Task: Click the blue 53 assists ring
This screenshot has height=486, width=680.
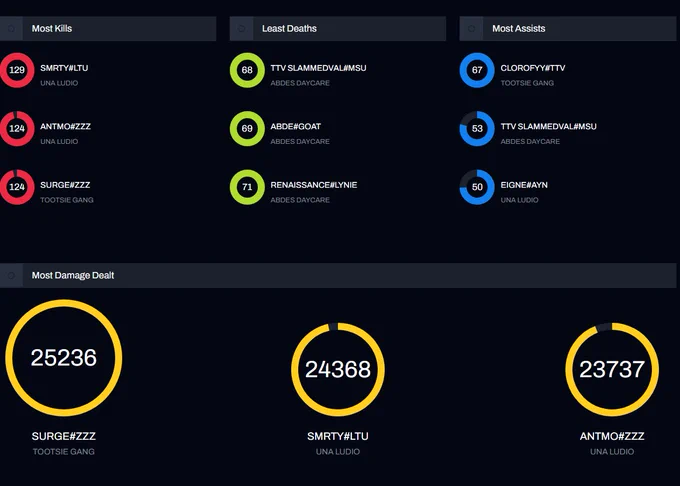Action: pos(477,129)
